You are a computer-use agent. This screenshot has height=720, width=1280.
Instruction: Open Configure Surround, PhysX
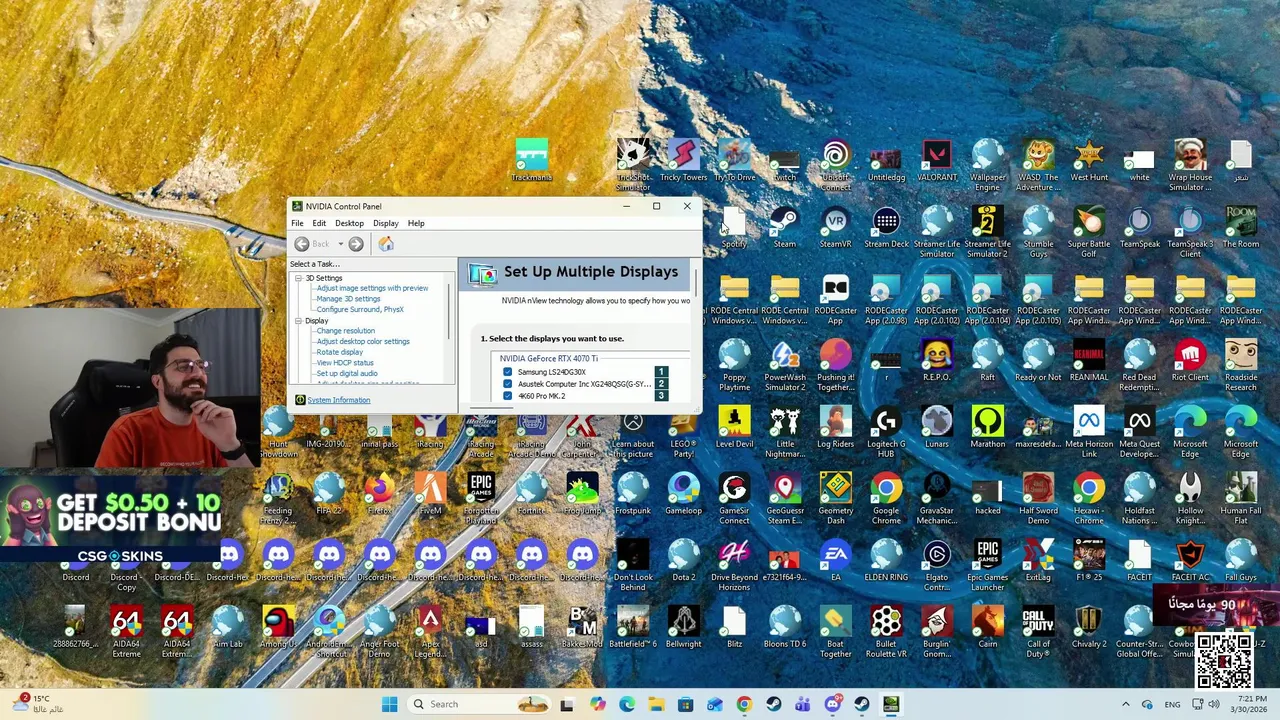pos(360,309)
